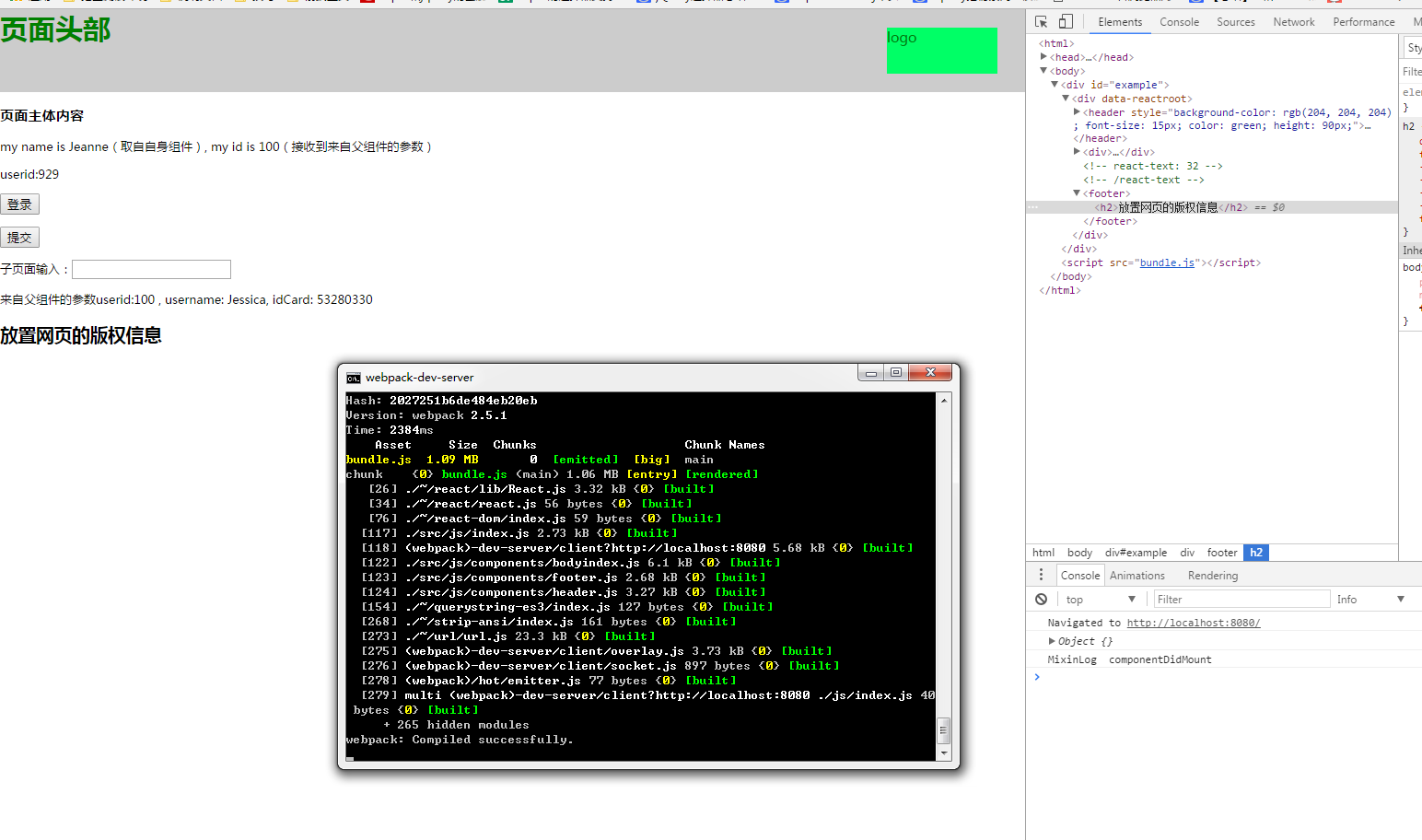Open the http://localhost:8080/ console link

pyautogui.click(x=1194, y=623)
